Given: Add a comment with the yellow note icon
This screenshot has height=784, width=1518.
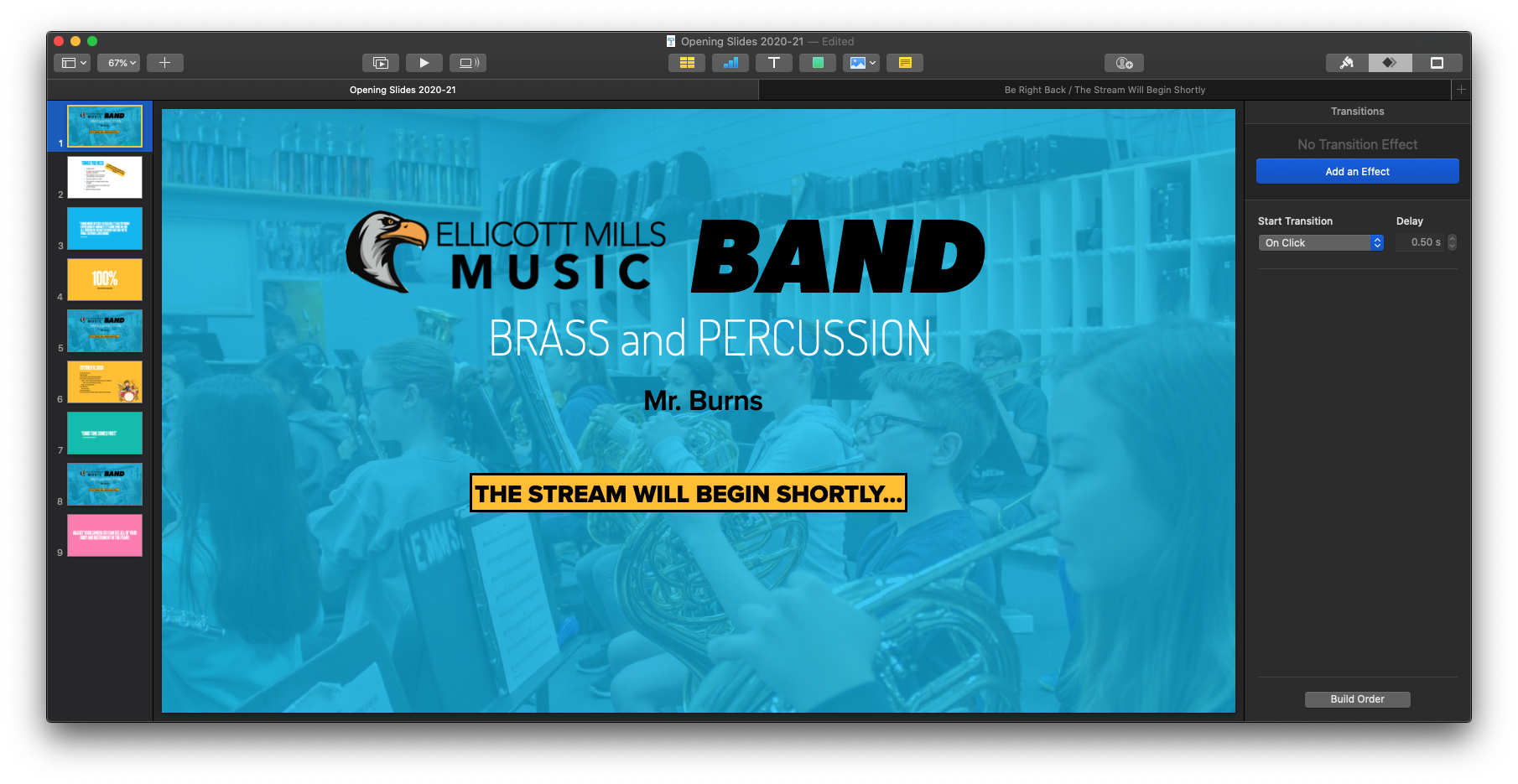Looking at the screenshot, I should pyautogui.click(x=905, y=63).
